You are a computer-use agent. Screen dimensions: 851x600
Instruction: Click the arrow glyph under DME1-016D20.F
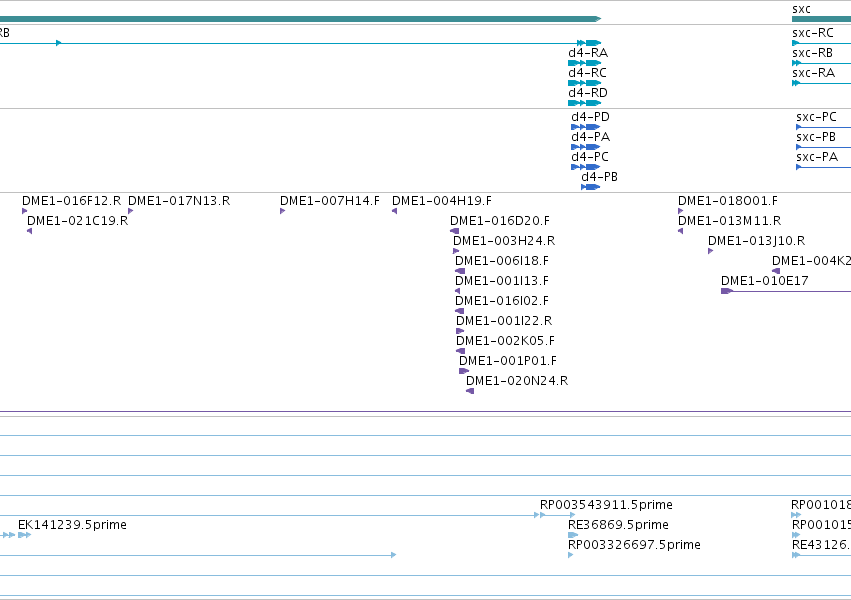pyautogui.click(x=455, y=231)
